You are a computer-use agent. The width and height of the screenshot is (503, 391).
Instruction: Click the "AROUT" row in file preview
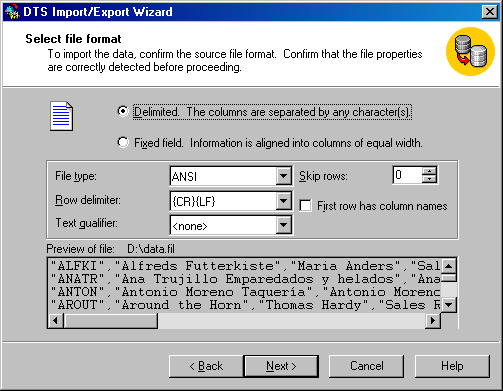[245, 305]
